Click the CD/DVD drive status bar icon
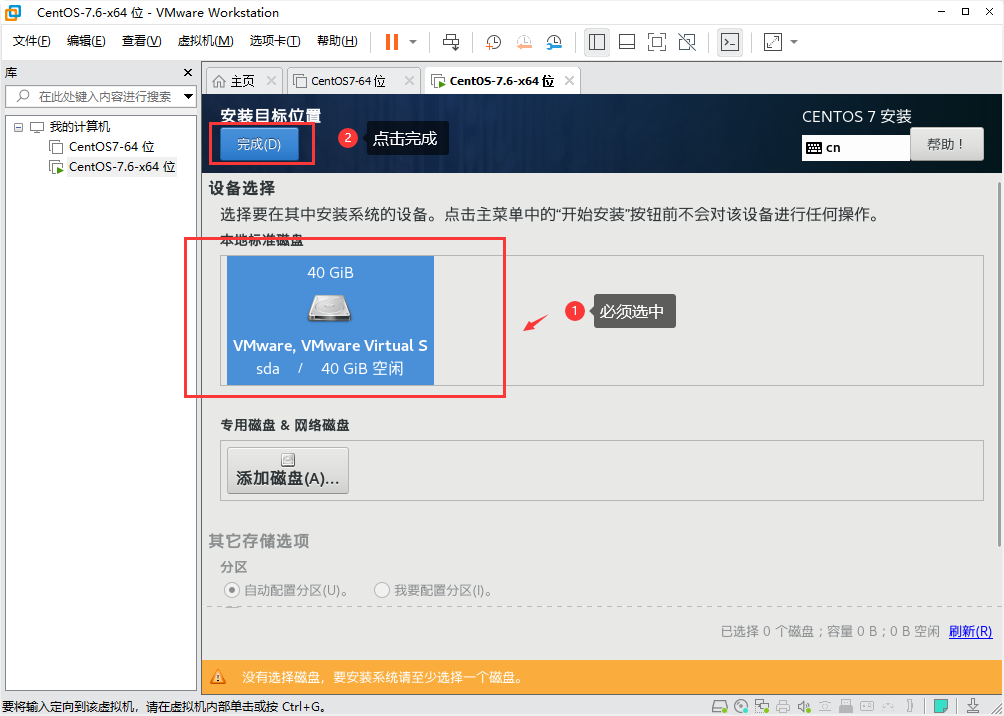 pyautogui.click(x=741, y=706)
